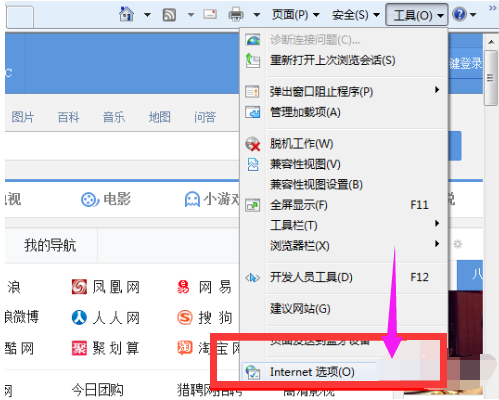
Task: Open the 网易 site link
Action: coord(215,287)
